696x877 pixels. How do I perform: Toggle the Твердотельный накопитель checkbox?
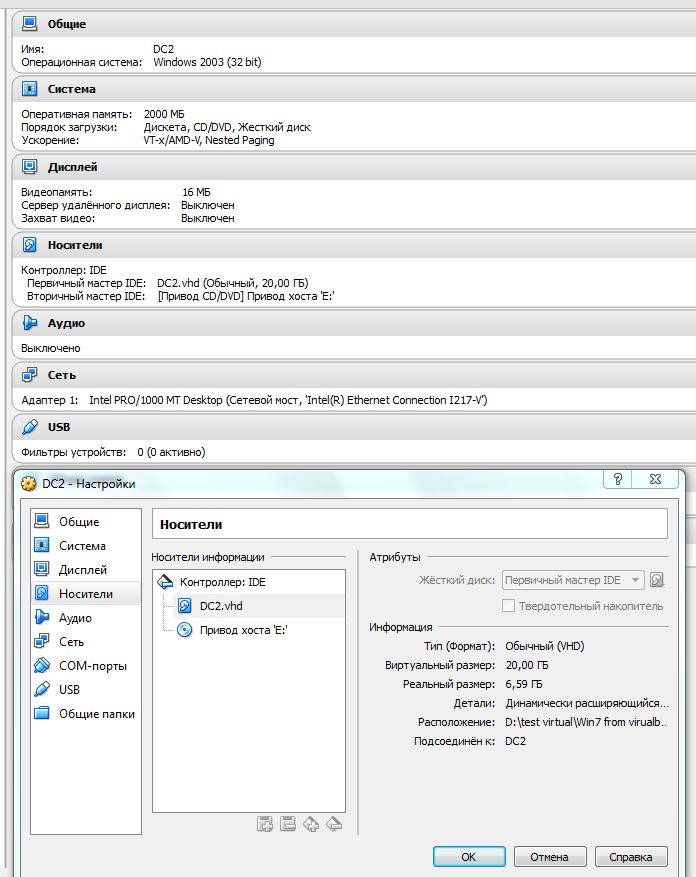click(x=508, y=606)
